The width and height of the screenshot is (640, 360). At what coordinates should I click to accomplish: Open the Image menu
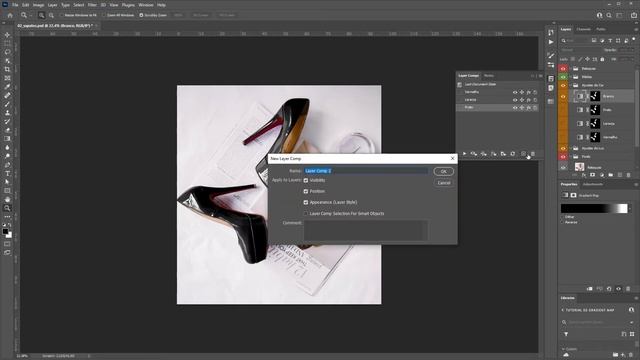click(38, 5)
